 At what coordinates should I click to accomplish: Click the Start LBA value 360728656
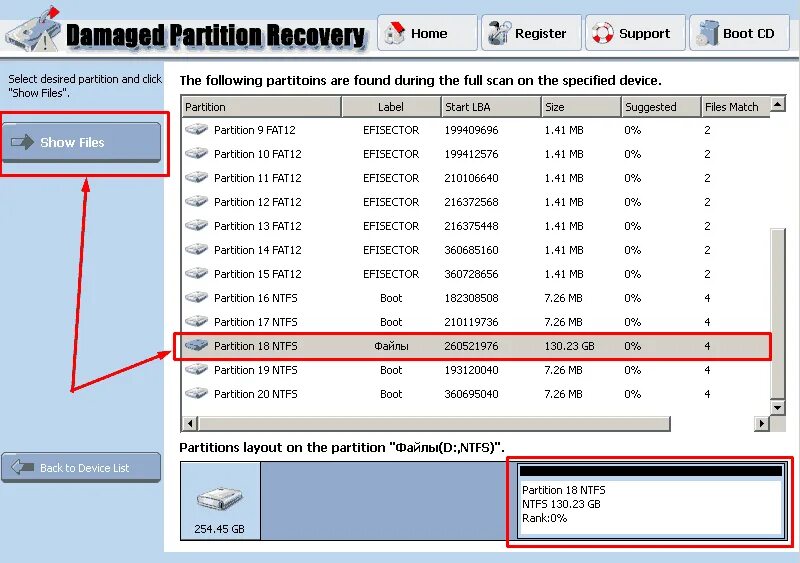[471, 274]
